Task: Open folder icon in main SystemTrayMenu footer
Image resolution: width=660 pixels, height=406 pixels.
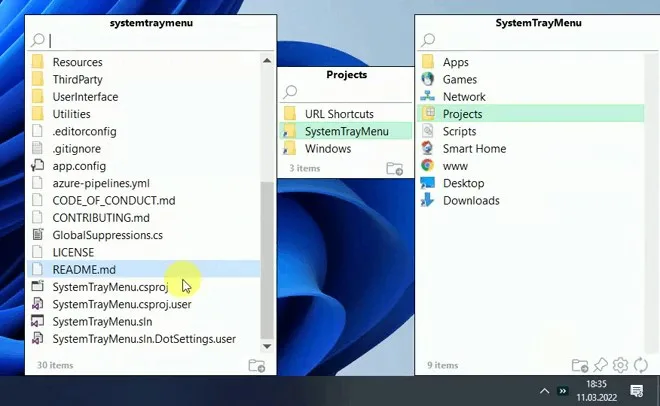Action: coord(580,365)
